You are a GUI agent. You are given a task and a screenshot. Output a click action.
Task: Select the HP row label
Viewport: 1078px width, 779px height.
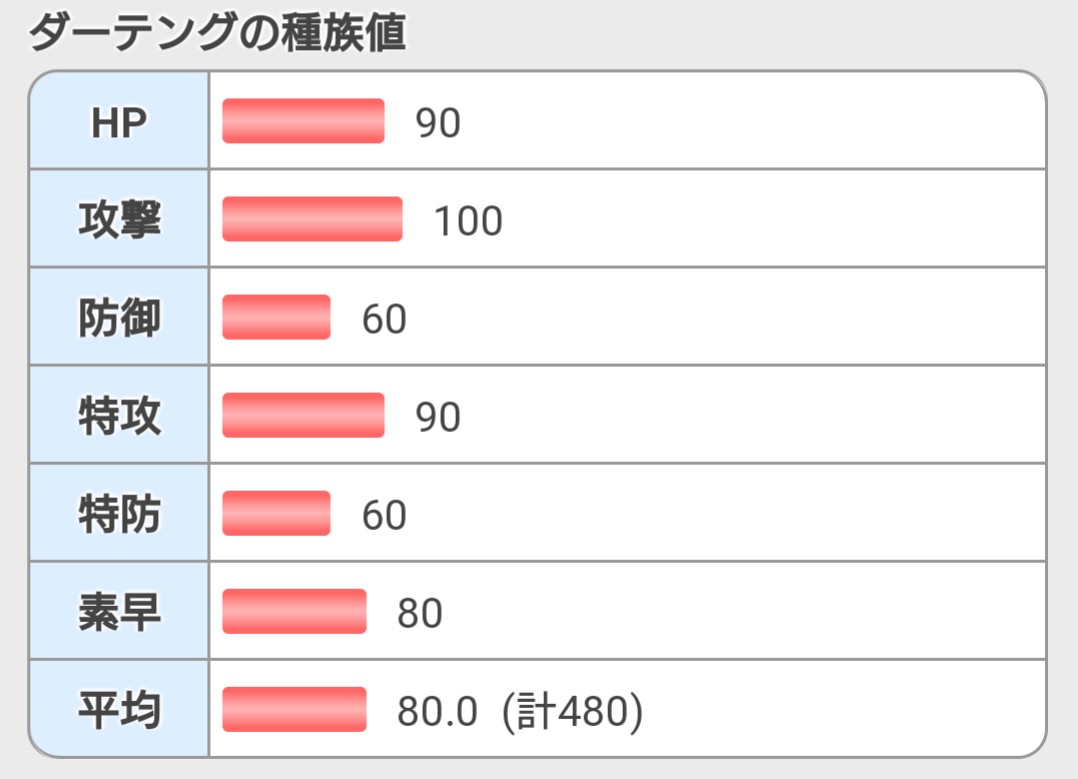pyautogui.click(x=119, y=122)
